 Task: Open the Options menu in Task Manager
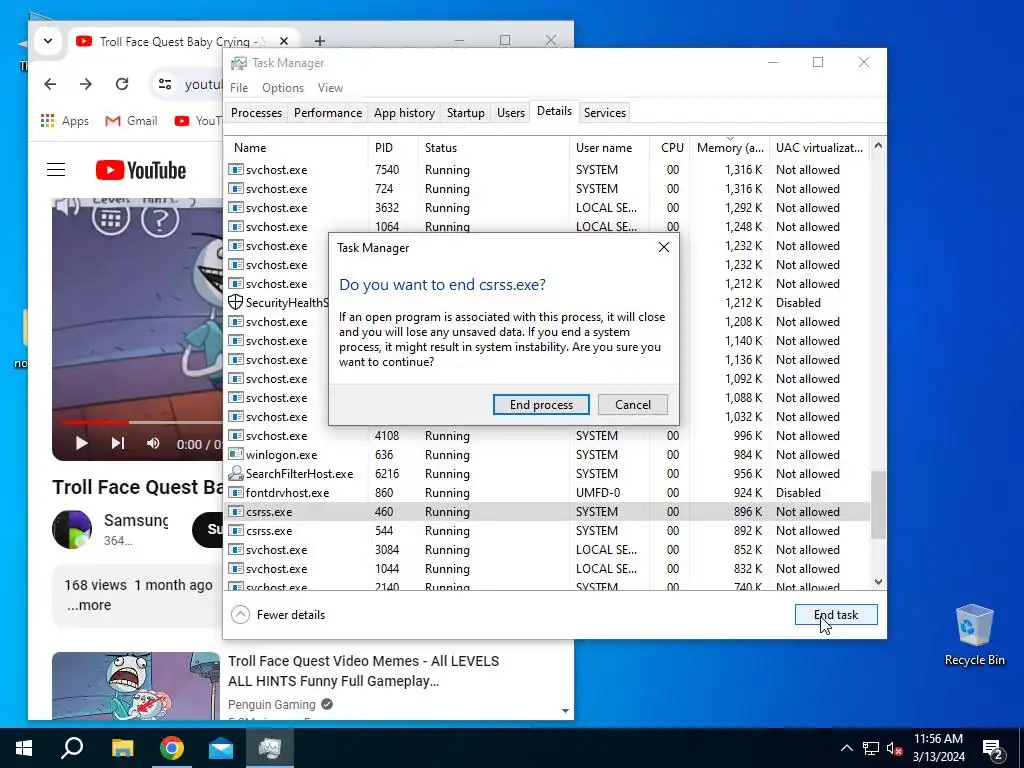[x=283, y=88]
